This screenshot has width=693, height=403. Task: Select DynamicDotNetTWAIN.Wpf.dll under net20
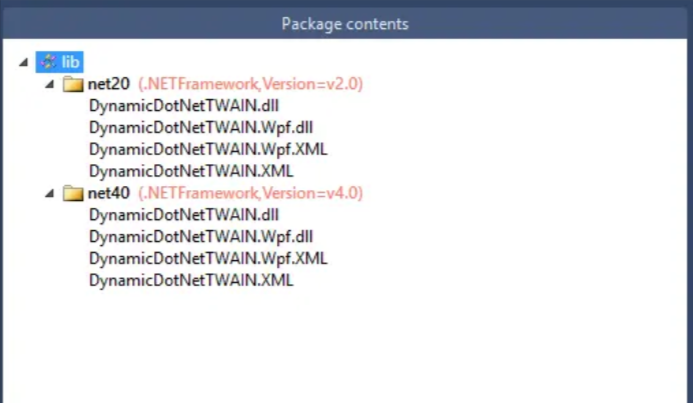click(x=201, y=127)
